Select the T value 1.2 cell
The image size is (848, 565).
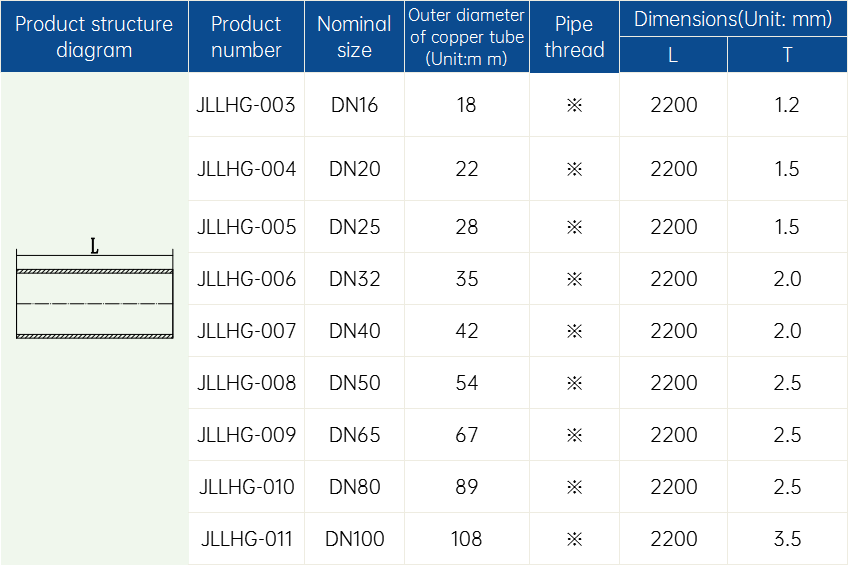(x=787, y=105)
